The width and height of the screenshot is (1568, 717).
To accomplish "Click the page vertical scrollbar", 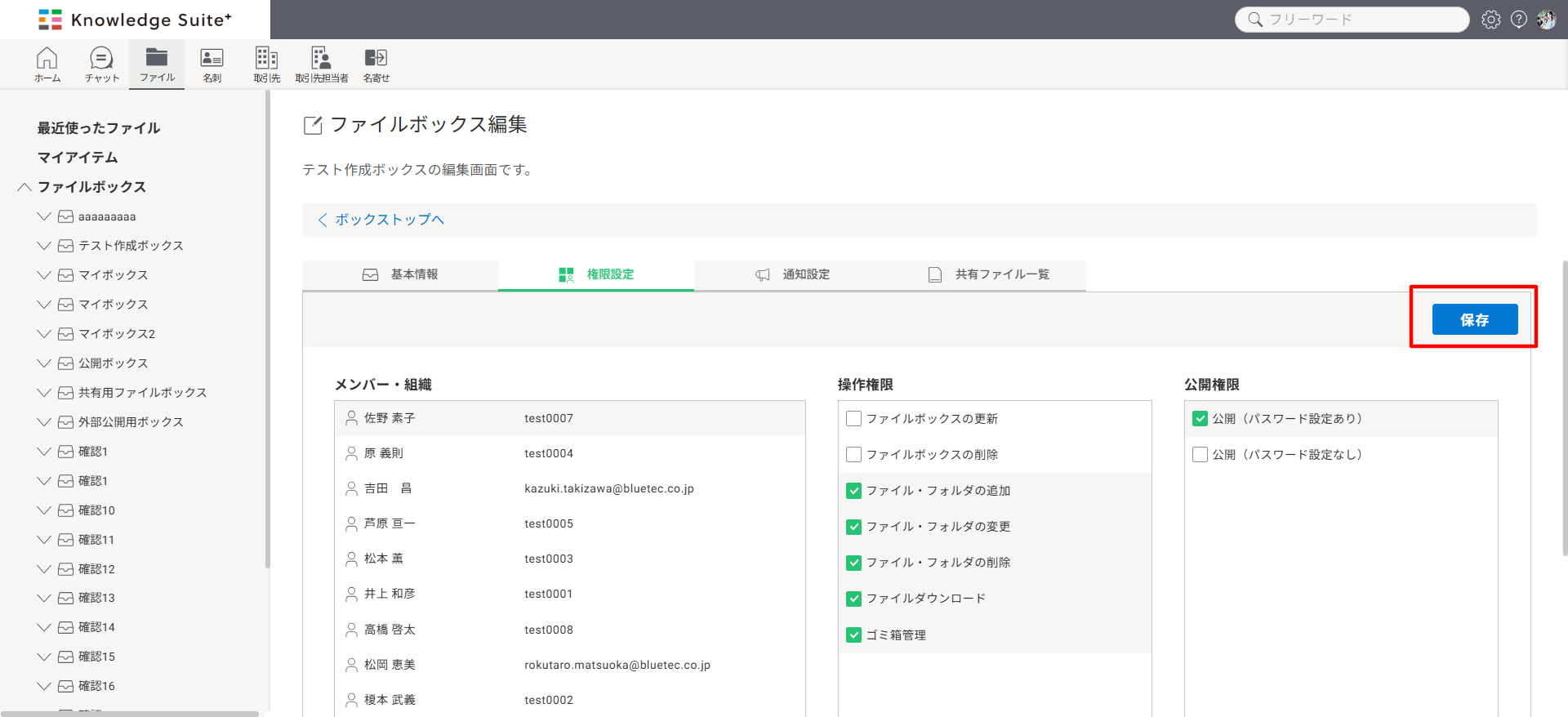I will (x=1565, y=408).
